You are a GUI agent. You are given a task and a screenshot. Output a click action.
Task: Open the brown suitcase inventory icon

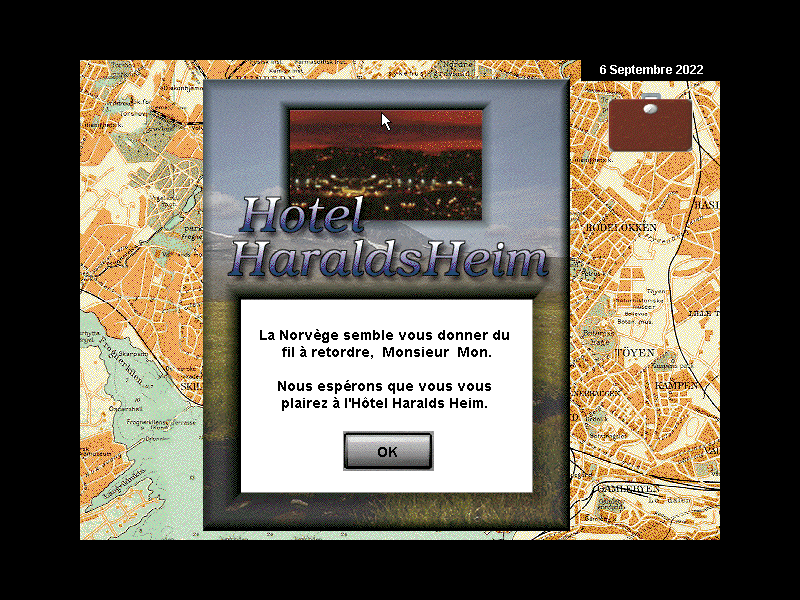point(651,123)
